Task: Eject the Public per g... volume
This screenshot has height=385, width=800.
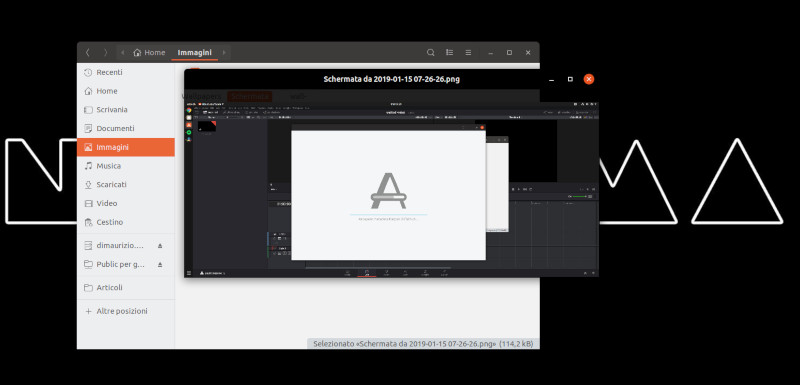Action: 160,264
